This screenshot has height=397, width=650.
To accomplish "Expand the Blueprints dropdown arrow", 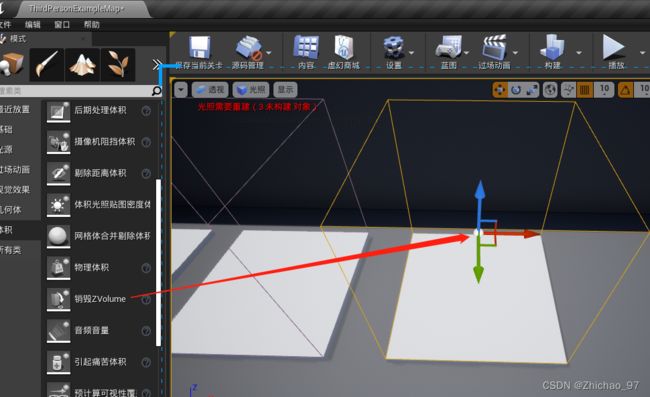I will [466, 53].
